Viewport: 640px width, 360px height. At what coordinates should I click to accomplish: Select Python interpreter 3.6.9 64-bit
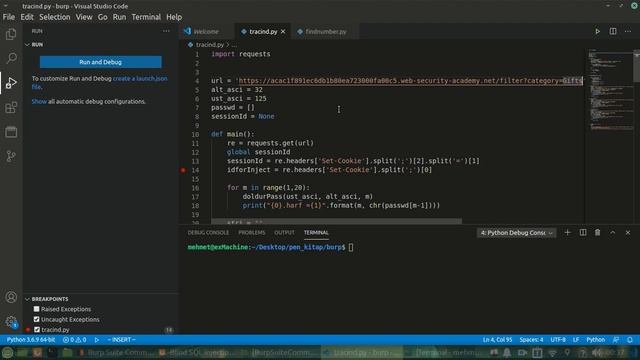31,340
